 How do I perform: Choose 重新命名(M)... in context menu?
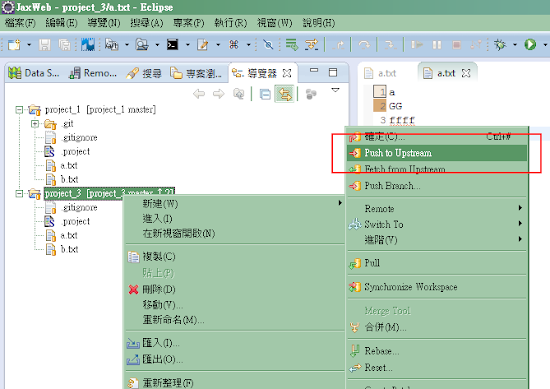[235, 320]
